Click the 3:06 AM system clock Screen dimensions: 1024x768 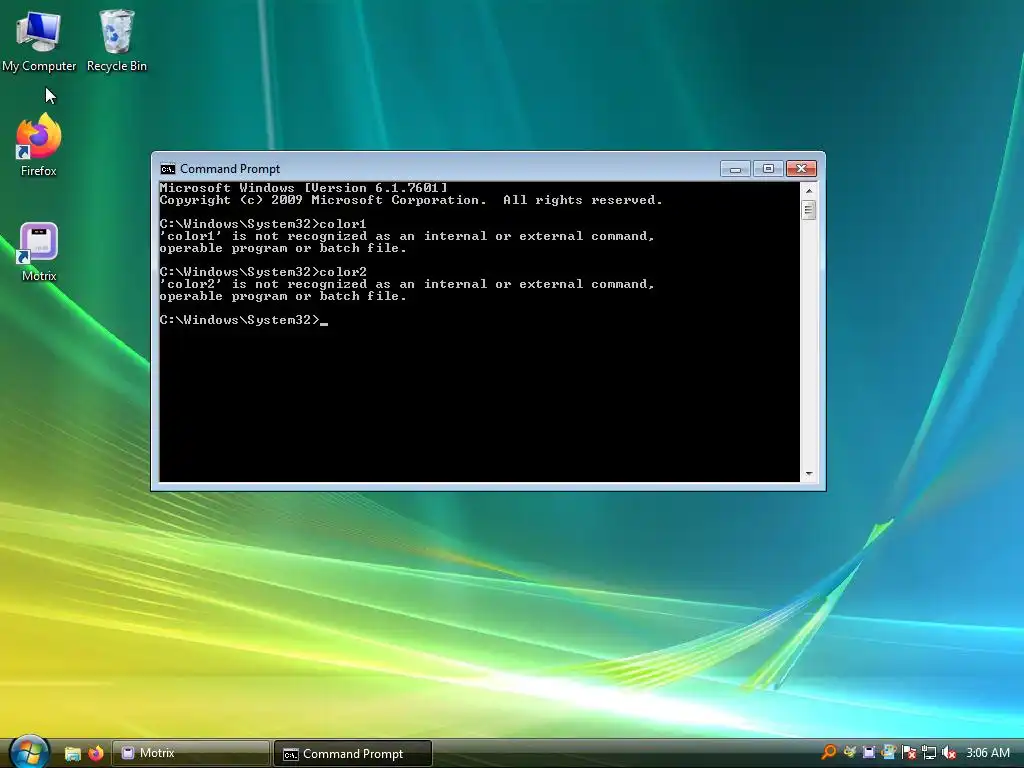[987, 753]
